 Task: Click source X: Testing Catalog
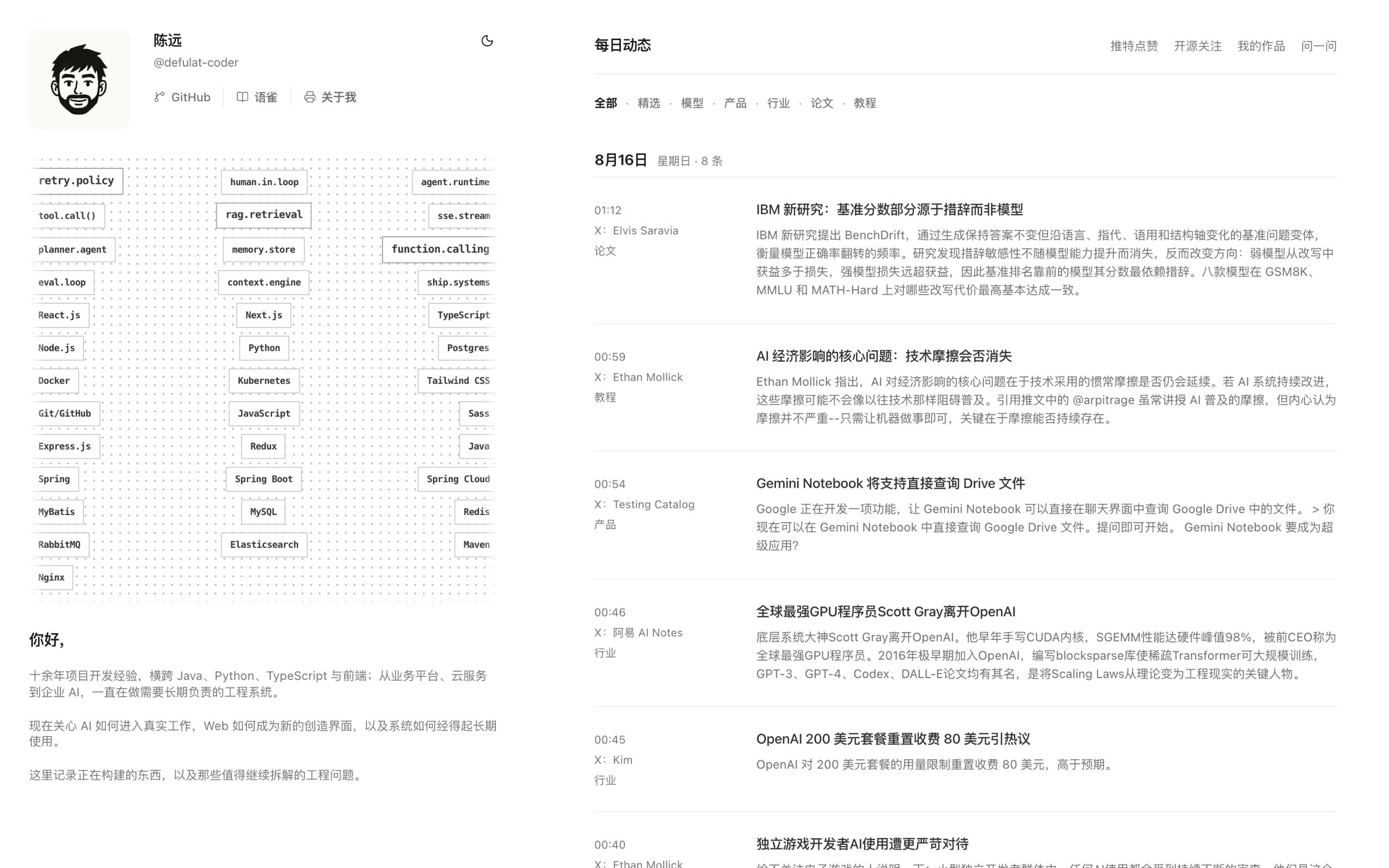644,505
